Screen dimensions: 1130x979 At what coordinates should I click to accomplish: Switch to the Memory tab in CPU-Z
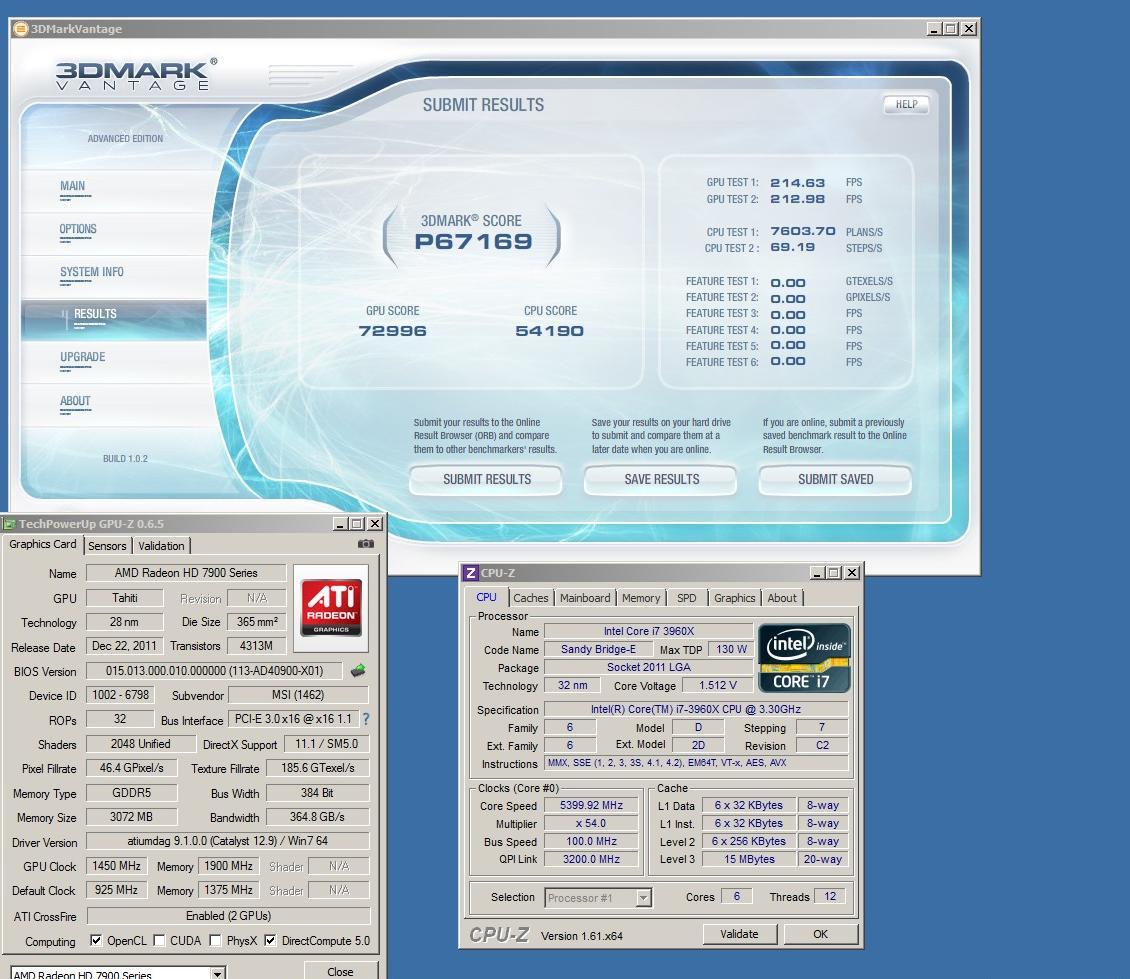tap(641, 598)
